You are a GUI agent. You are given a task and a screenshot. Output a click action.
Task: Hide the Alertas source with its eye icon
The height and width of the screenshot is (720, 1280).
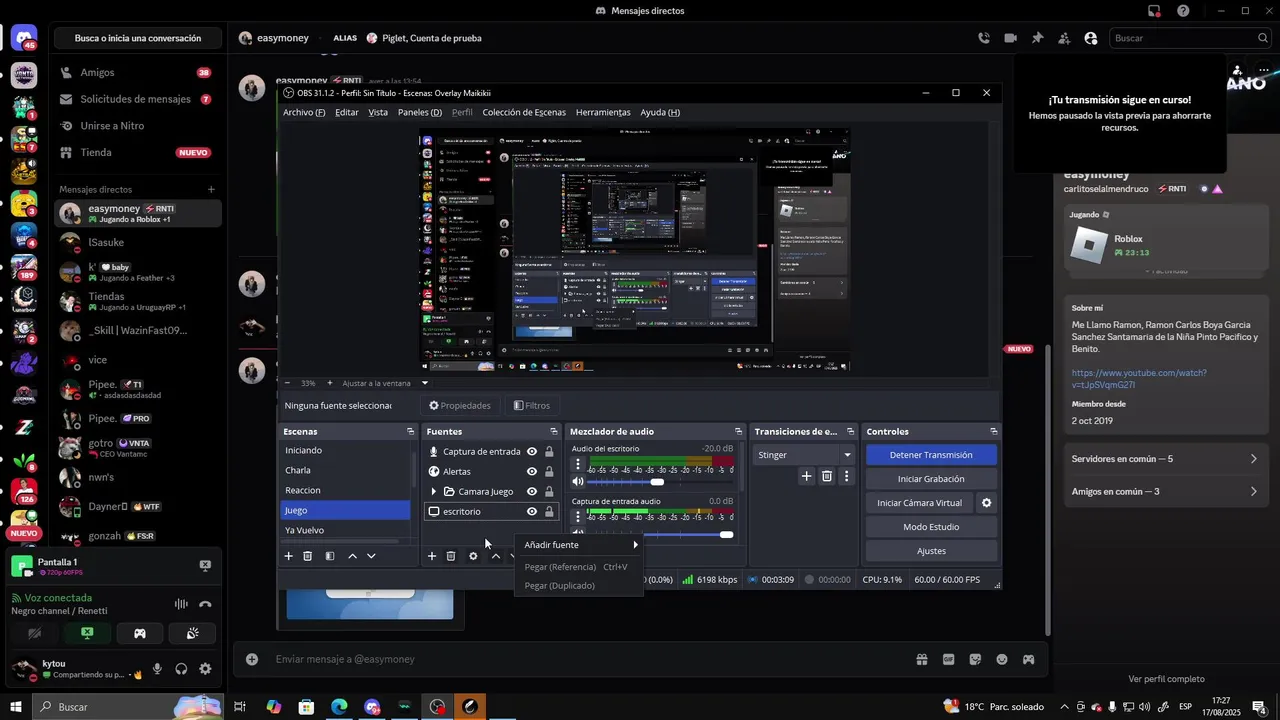[x=532, y=471]
